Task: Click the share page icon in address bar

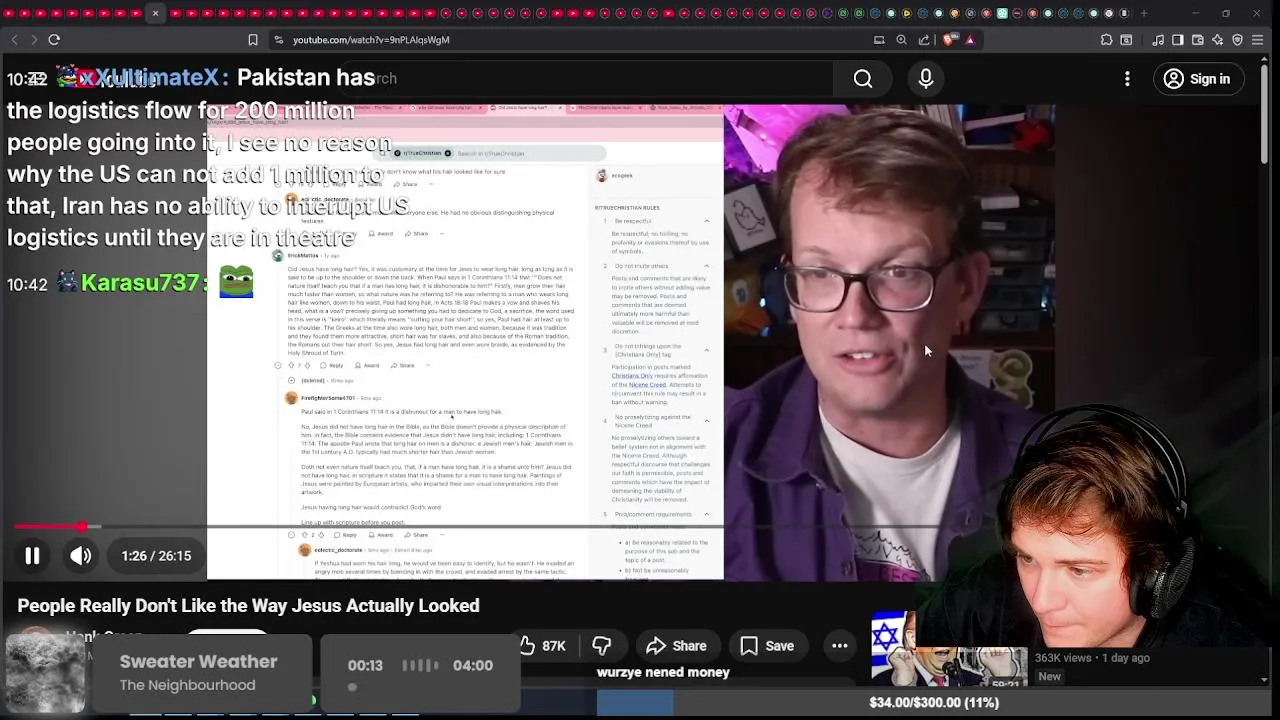Action: (x=924, y=40)
